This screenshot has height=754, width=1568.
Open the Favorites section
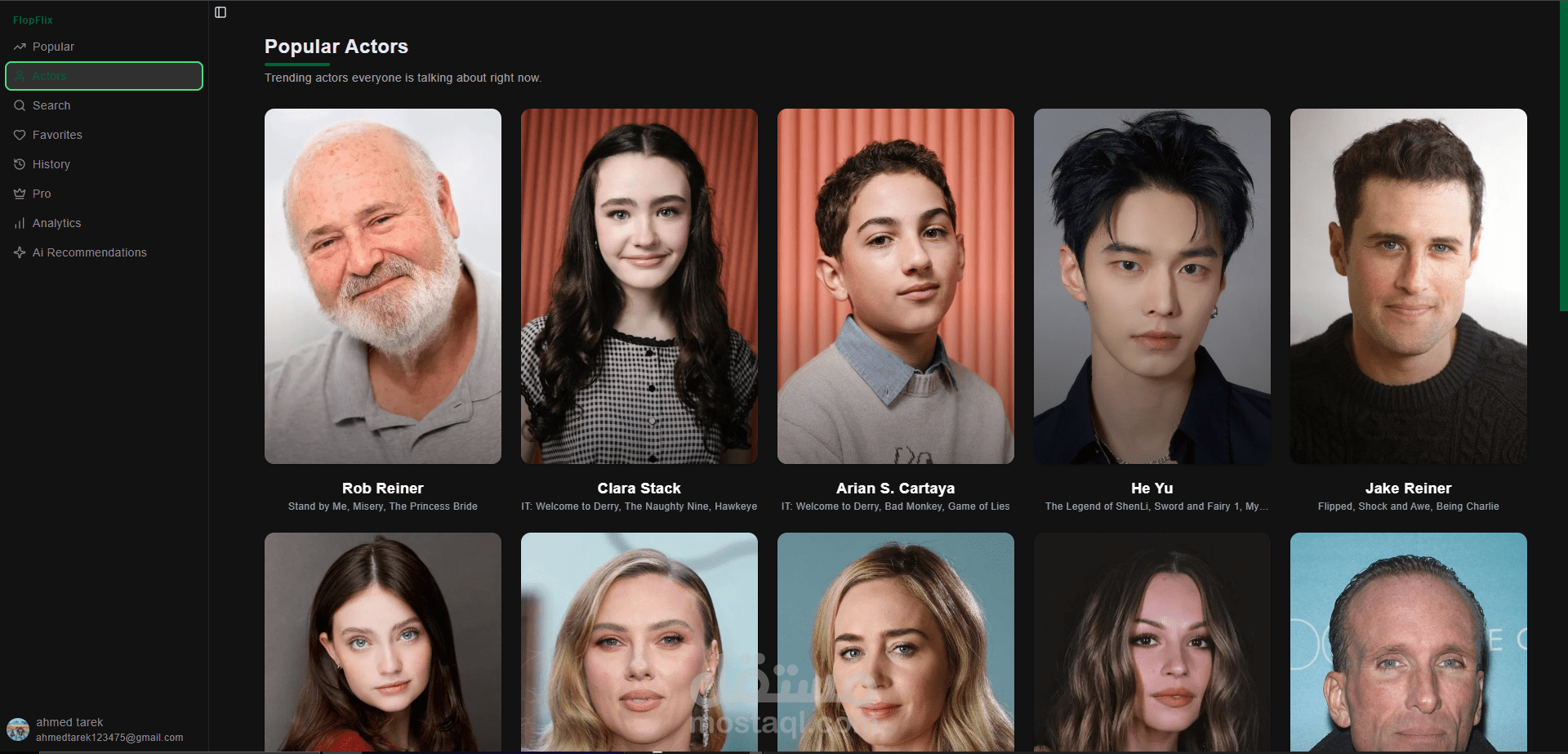(x=104, y=135)
